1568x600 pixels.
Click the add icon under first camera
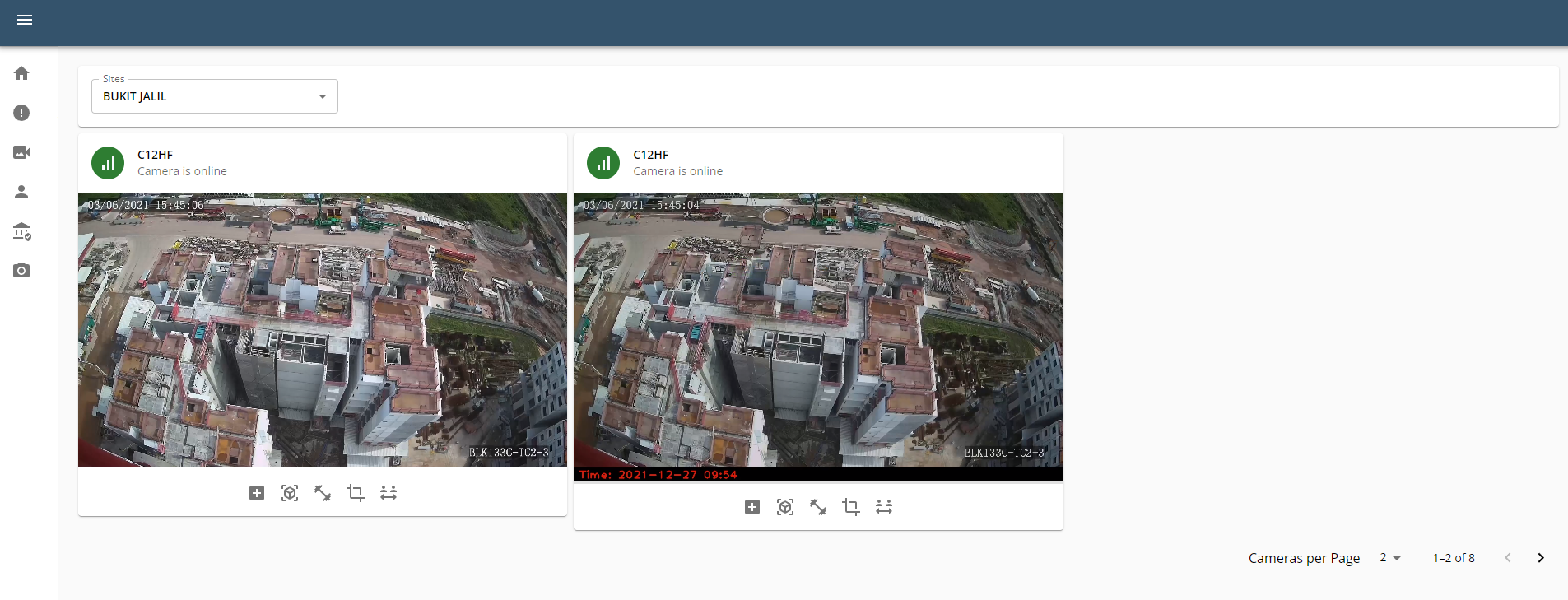(x=257, y=493)
